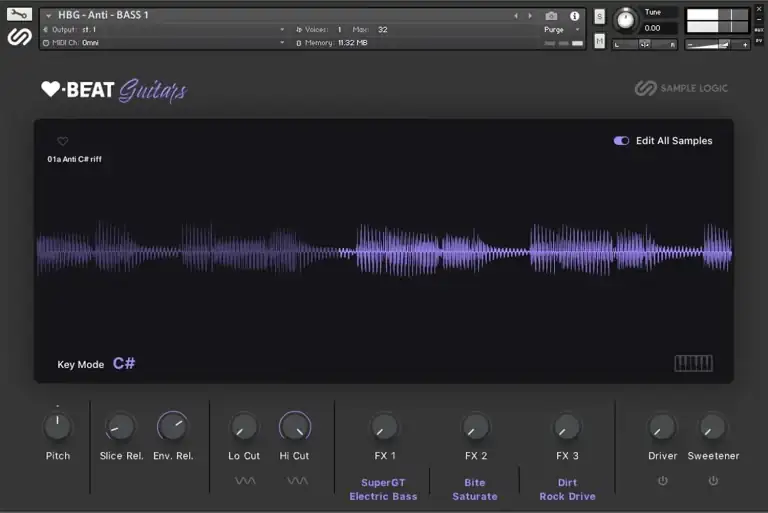Viewport: 768px width, 513px height.
Task: Click the Heart-Beat Guitars logo
Action: [114, 90]
